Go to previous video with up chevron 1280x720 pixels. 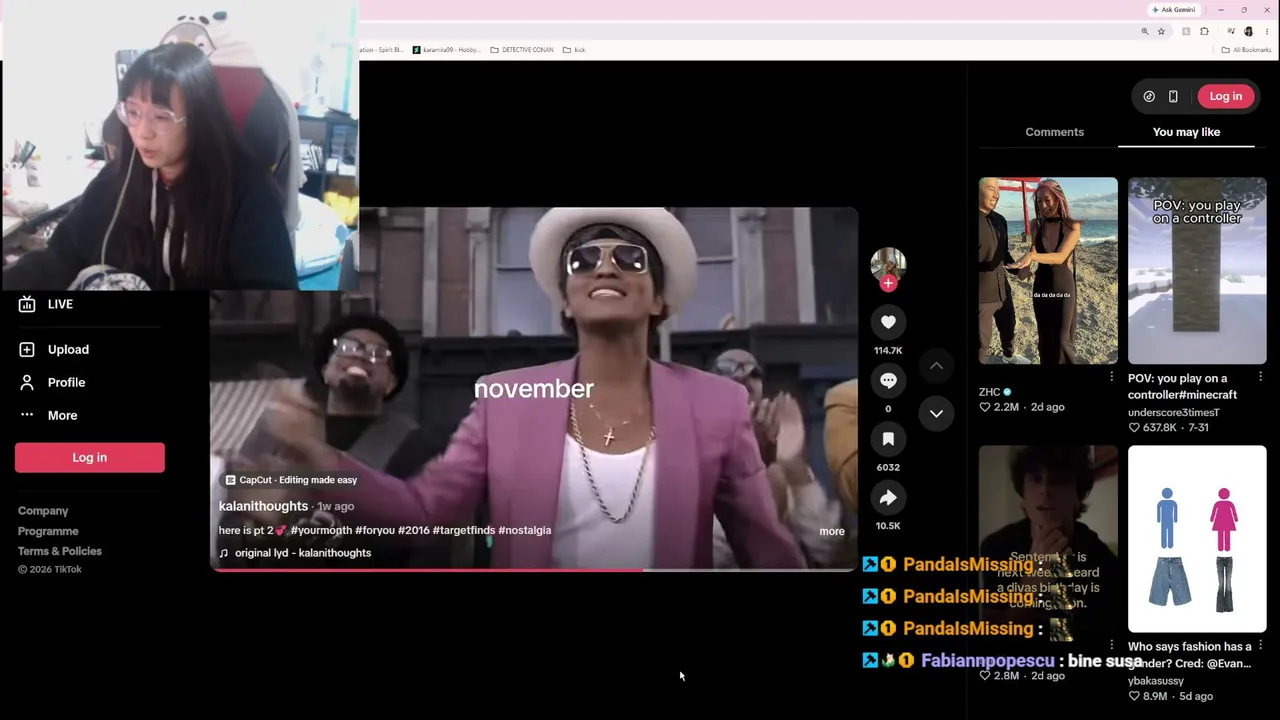[936, 366]
